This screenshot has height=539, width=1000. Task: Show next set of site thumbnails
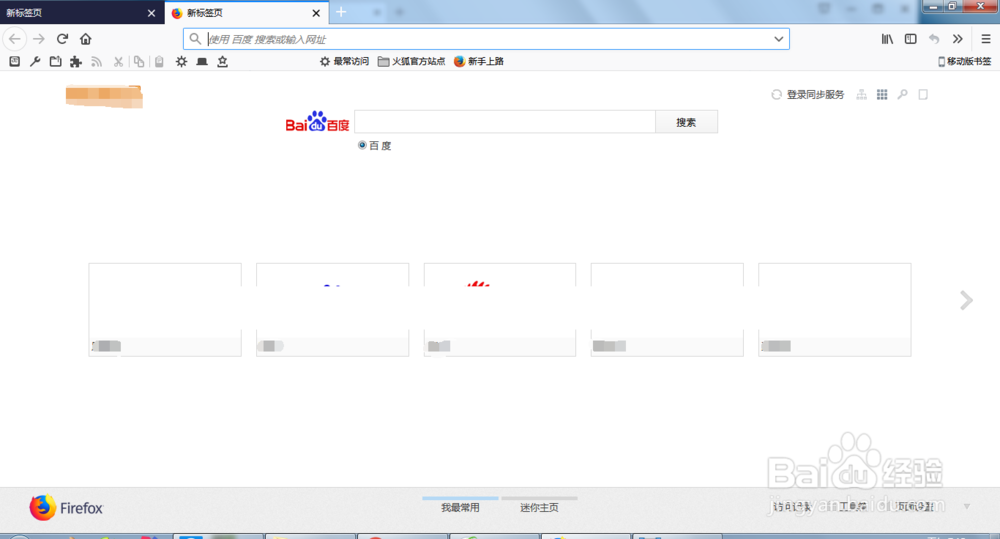(x=966, y=300)
